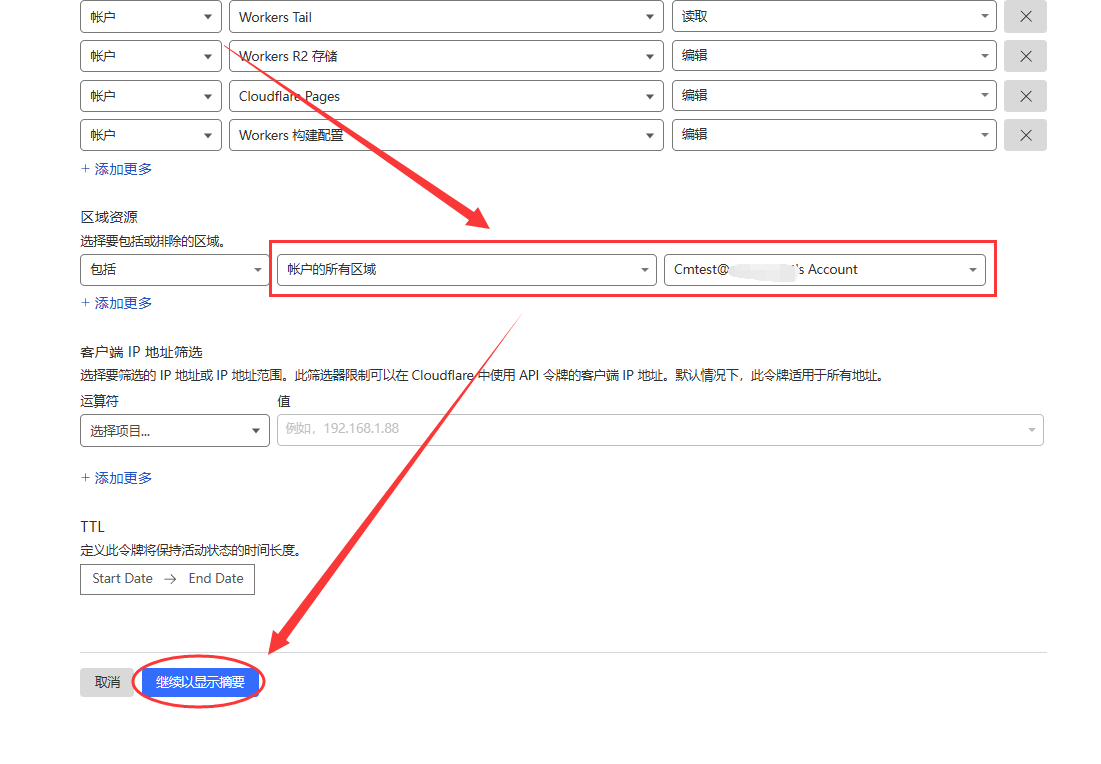Delete the Workers 构建配置 permission row
1101x764 pixels.
[x=1025, y=135]
